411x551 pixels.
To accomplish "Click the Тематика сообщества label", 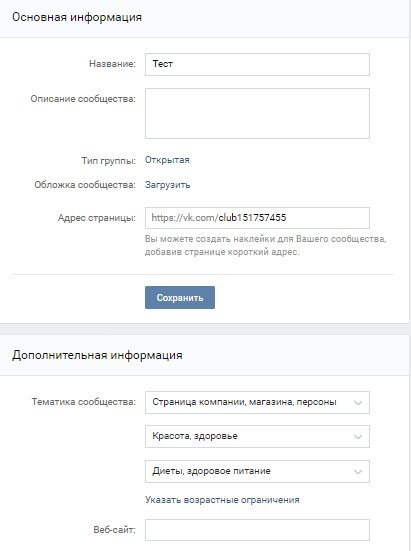I will (x=84, y=402).
